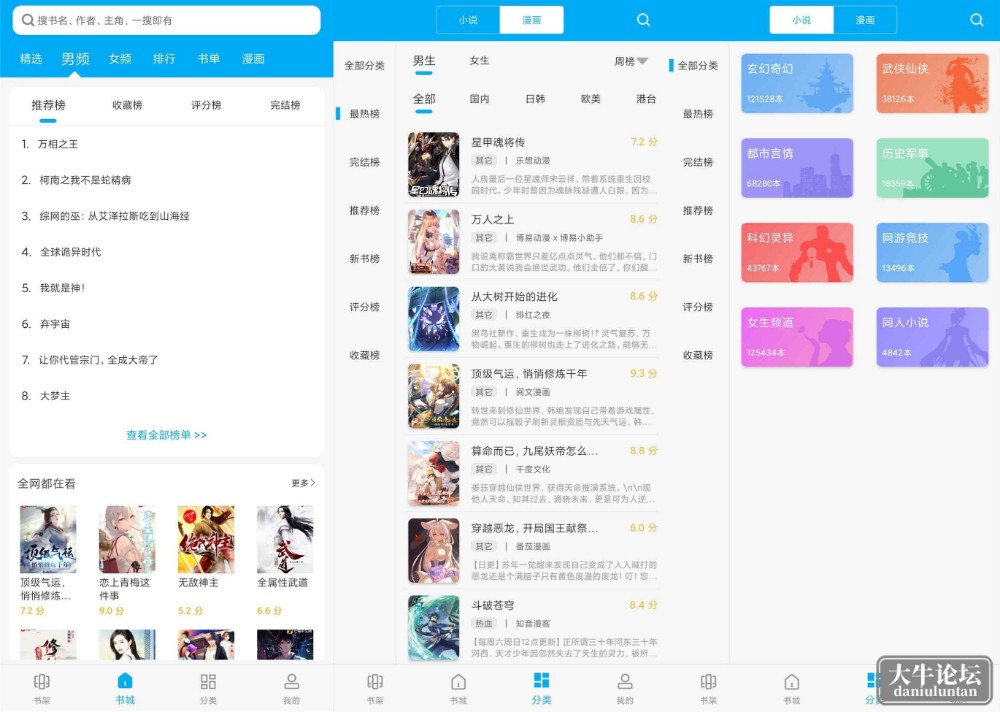Tap the search icon on the right novel categories screen
1000x712 pixels.
pyautogui.click(x=976, y=20)
